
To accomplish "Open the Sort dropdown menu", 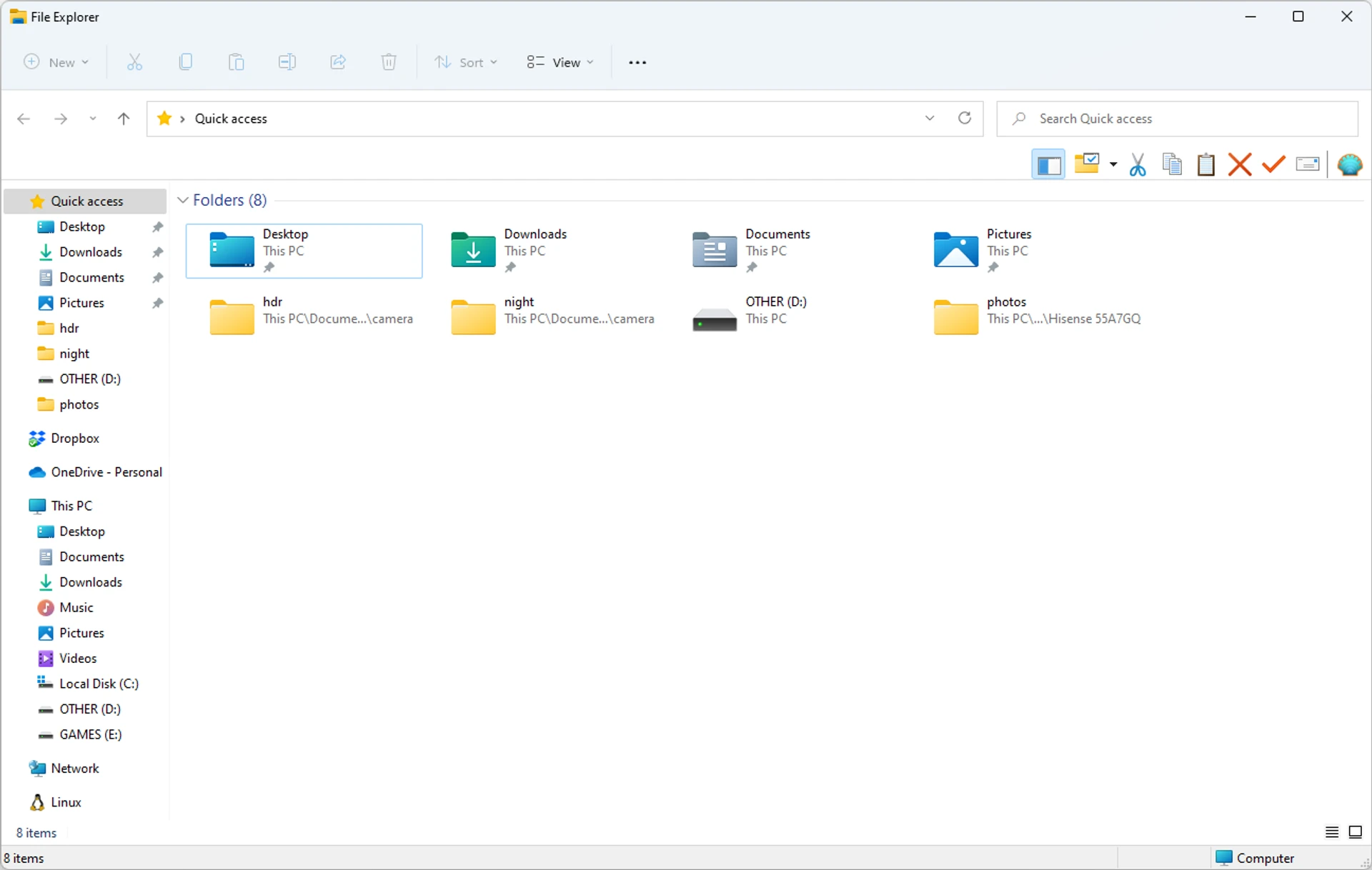I will tap(466, 62).
